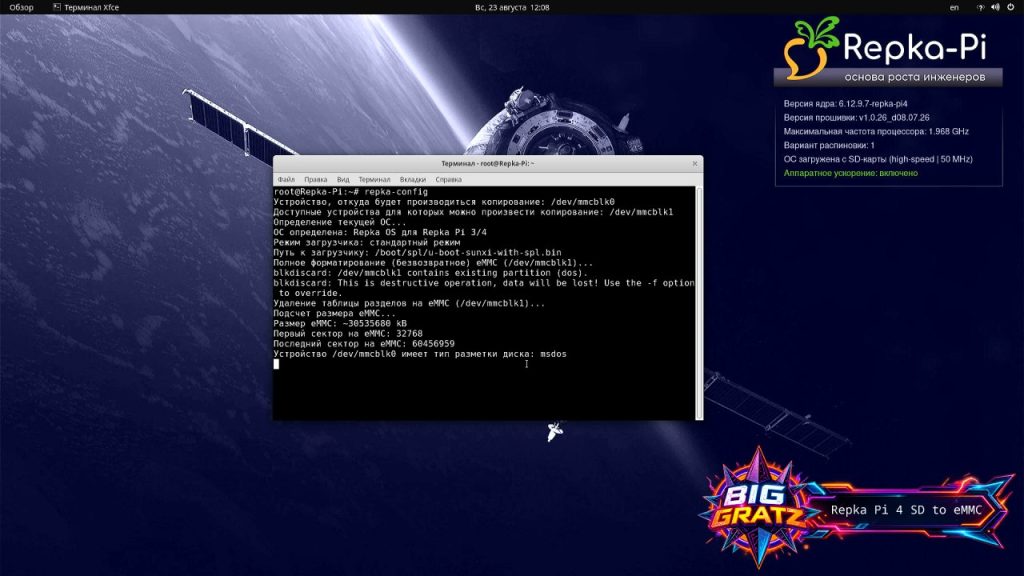Open the Файл menu in the terminal
This screenshot has width=1024, height=576.
286,179
